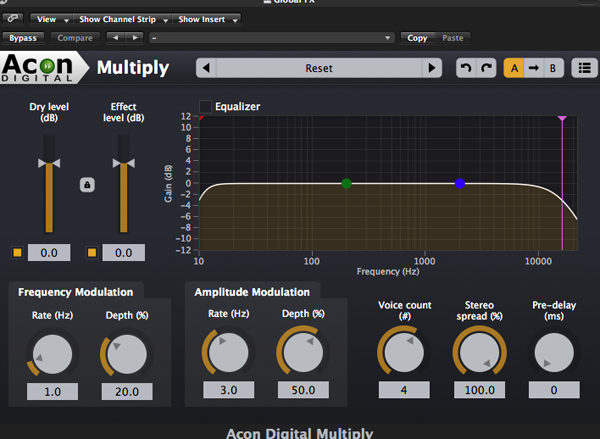This screenshot has height=439, width=600.
Task: Click the pink high-cut marker
Action: coord(562,118)
